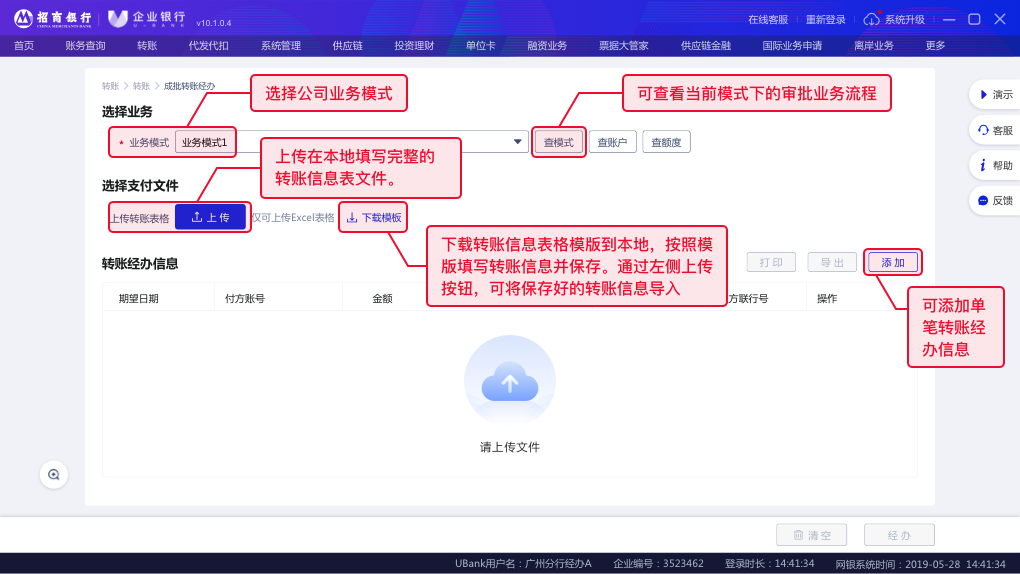Open the 单位卡 menu
This screenshot has width=1020, height=574.
(480, 46)
